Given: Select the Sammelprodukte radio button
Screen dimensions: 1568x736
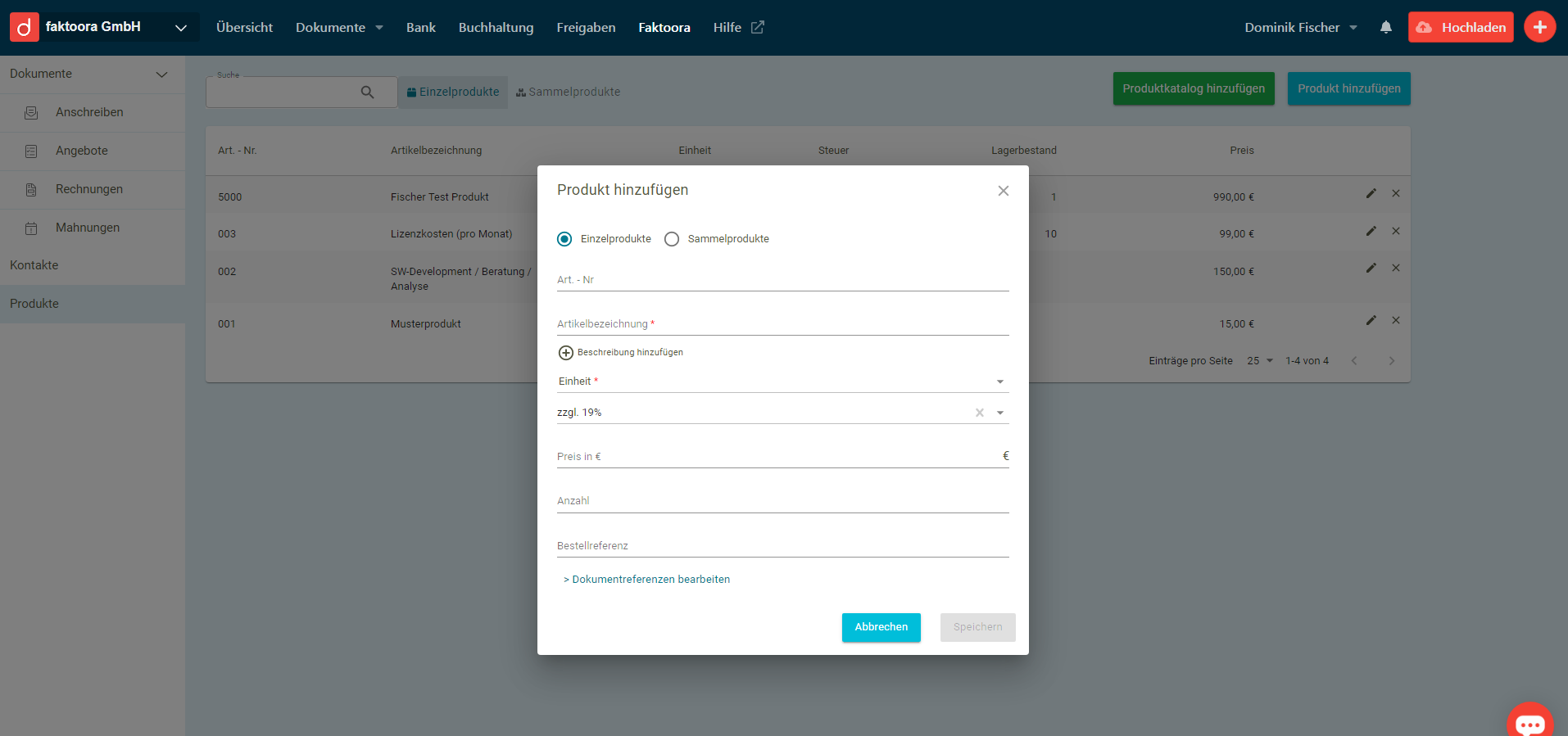Looking at the screenshot, I should [672, 239].
